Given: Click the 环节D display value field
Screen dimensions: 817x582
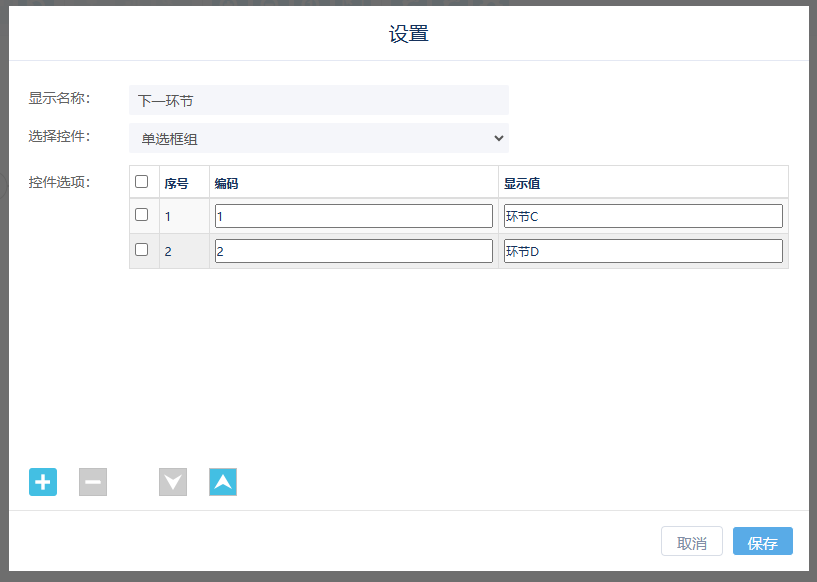Looking at the screenshot, I should 642,251.
